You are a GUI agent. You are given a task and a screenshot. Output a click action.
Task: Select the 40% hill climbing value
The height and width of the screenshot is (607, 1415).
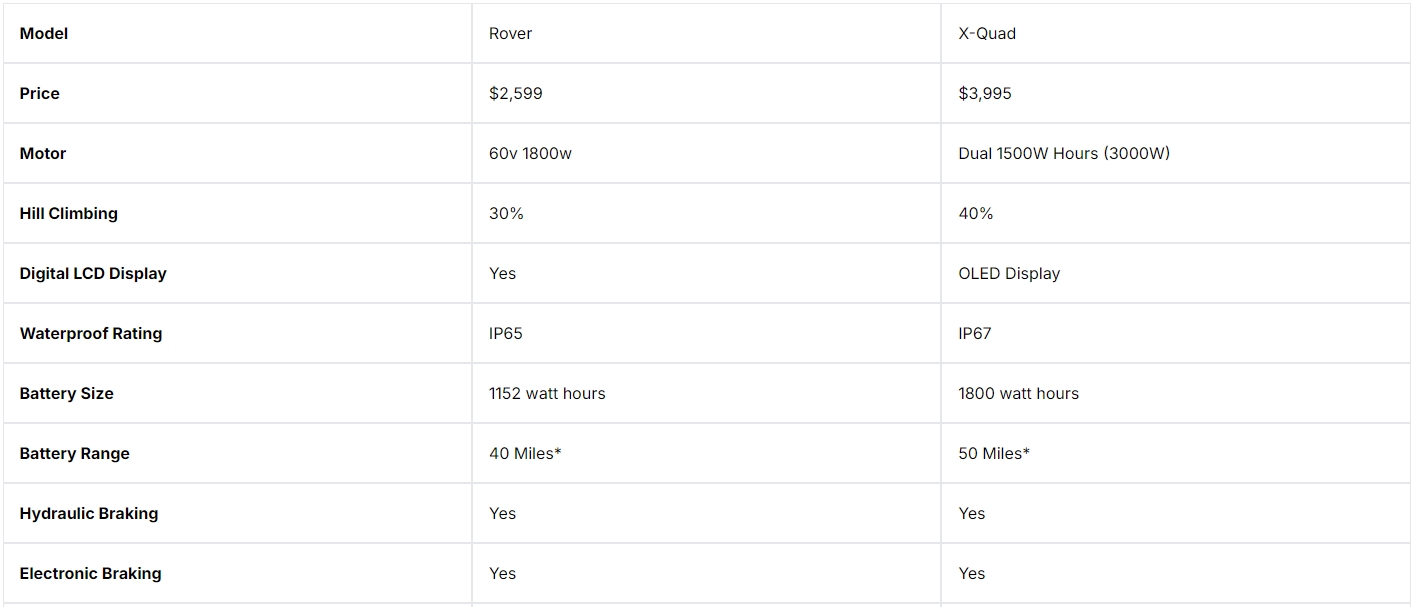tap(975, 213)
